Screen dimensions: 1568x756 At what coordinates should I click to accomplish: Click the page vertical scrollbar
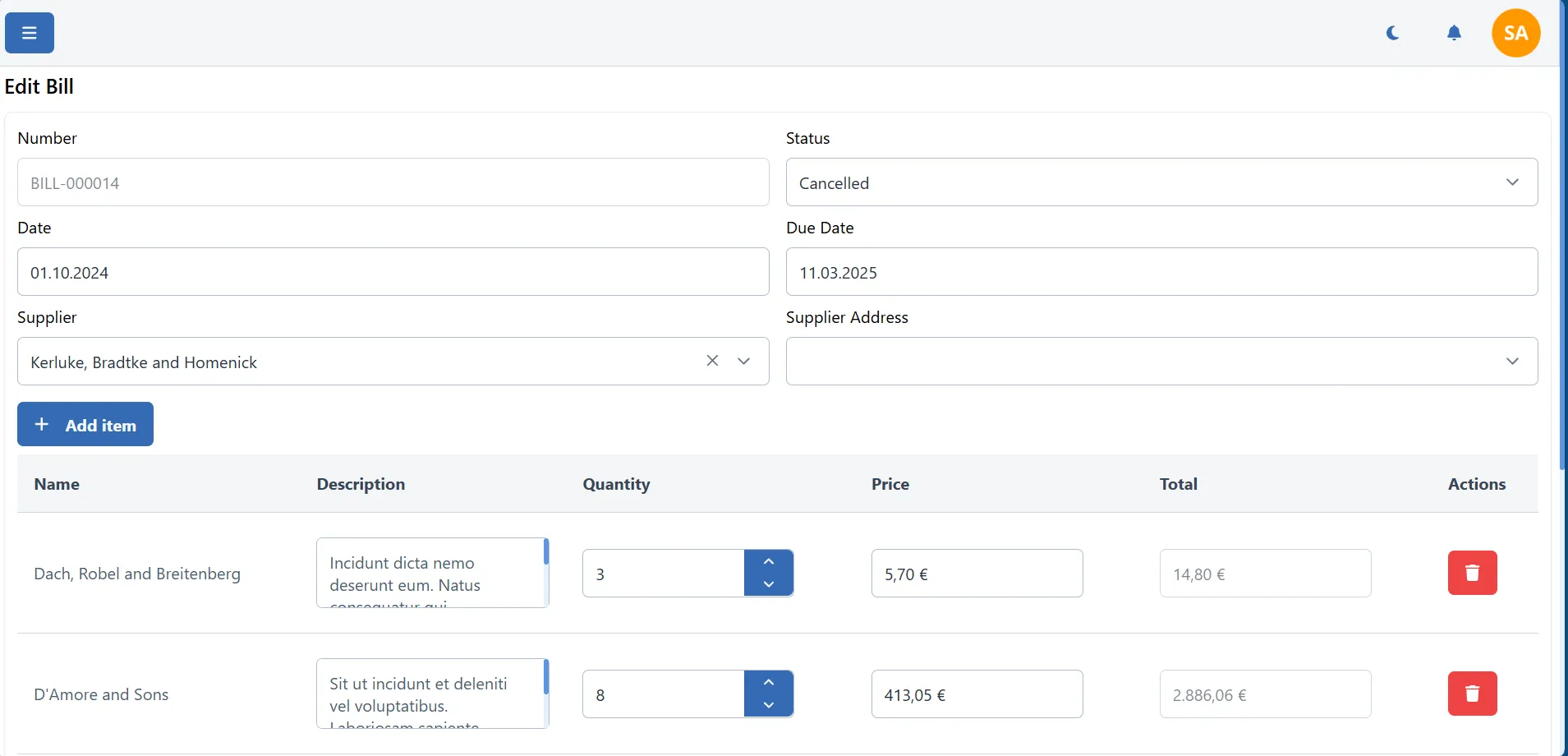coord(1563,247)
